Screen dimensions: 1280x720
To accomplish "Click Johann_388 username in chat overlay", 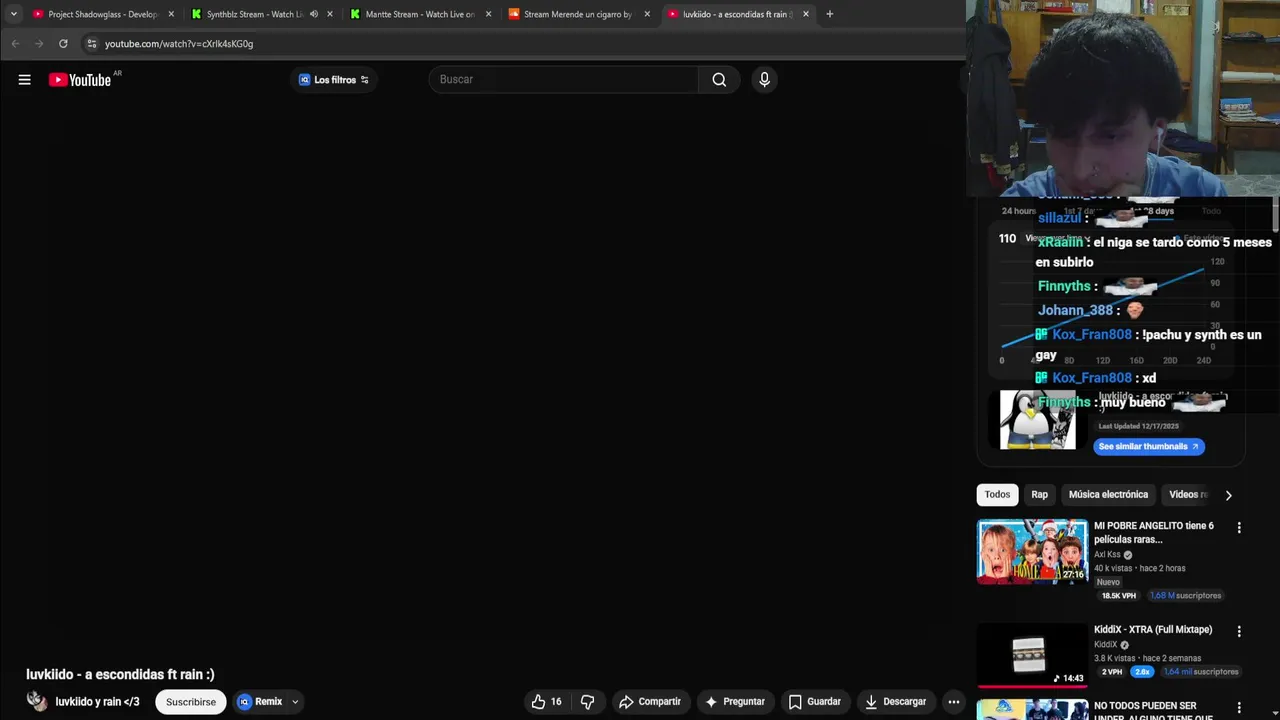I will pyautogui.click(x=1075, y=311).
